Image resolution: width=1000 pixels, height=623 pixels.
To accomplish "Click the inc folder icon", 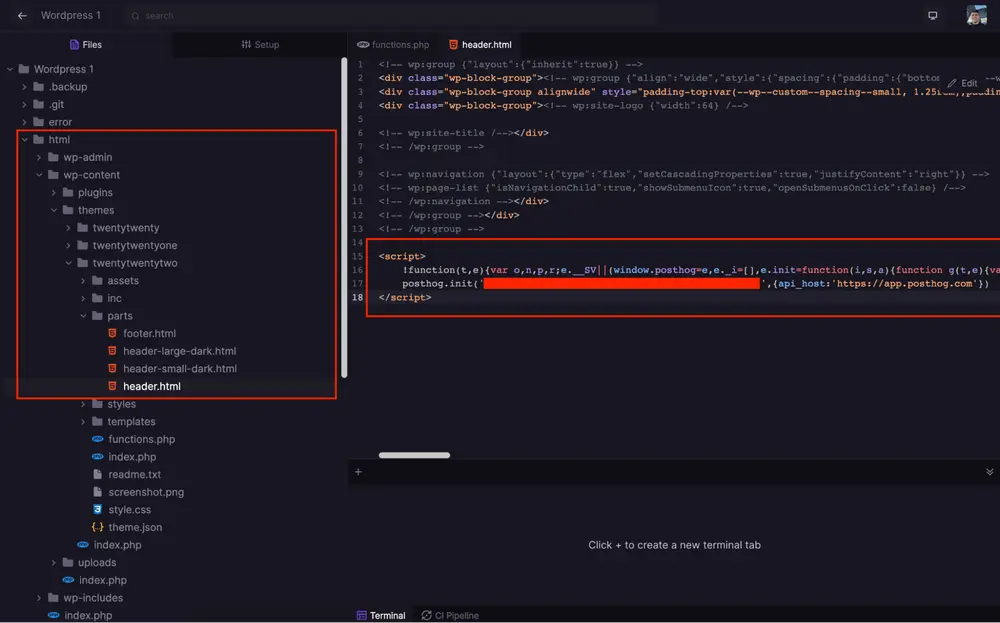I will click(97, 298).
